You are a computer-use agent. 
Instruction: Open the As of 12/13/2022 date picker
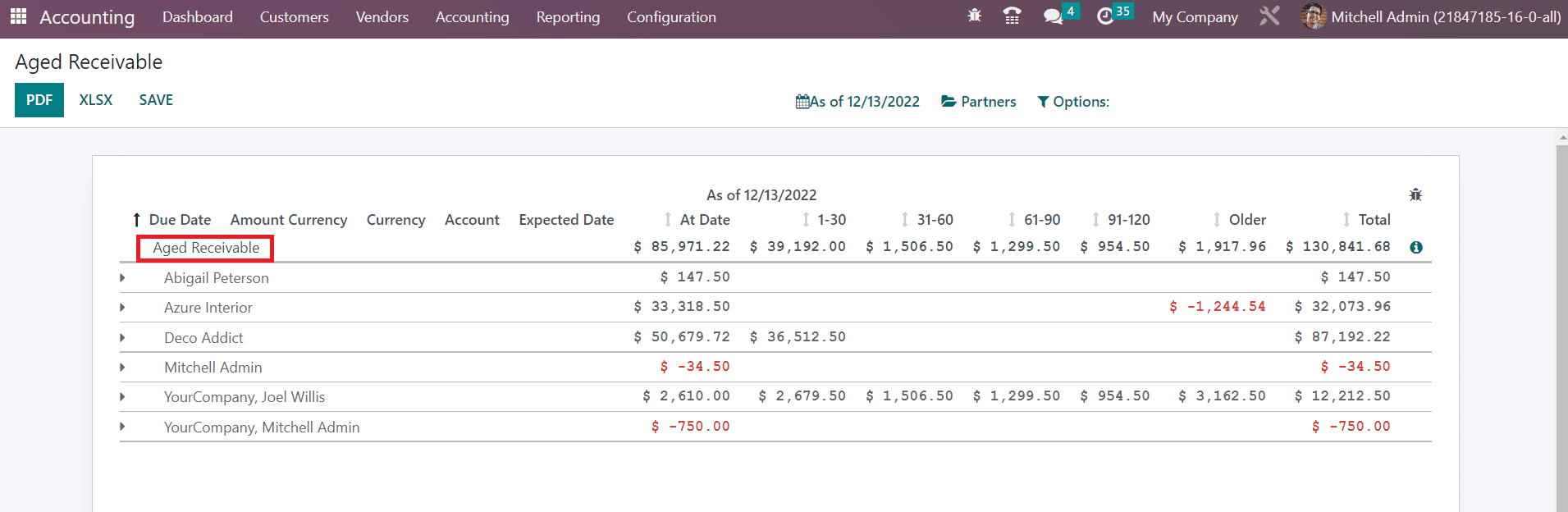[857, 102]
